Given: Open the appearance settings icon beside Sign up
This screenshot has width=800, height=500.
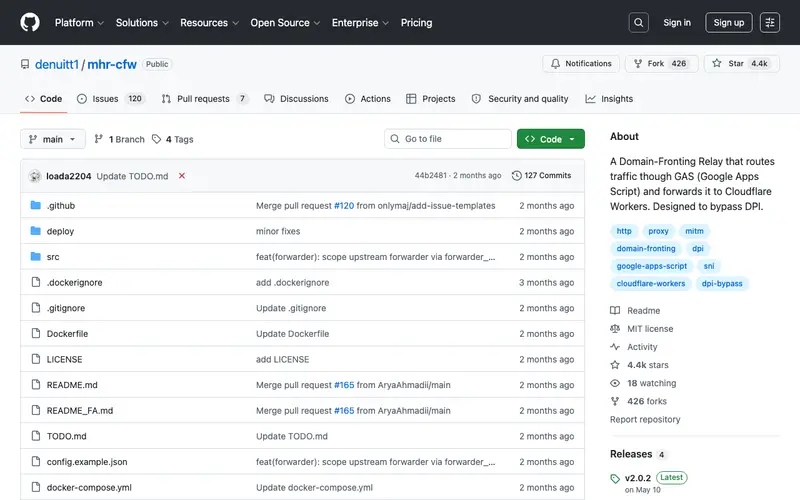Looking at the screenshot, I should pos(769,22).
